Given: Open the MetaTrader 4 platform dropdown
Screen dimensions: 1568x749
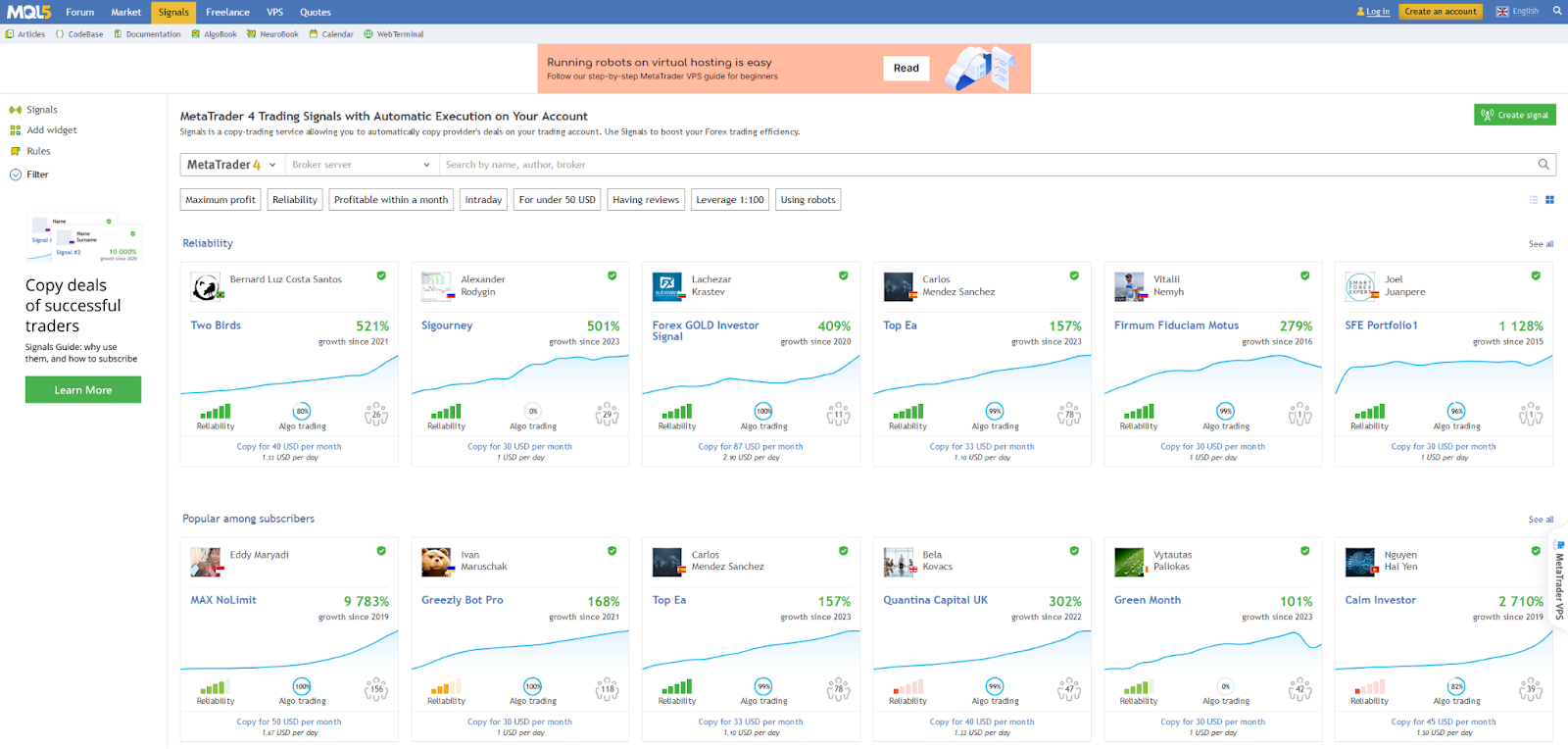Looking at the screenshot, I should click(x=231, y=165).
